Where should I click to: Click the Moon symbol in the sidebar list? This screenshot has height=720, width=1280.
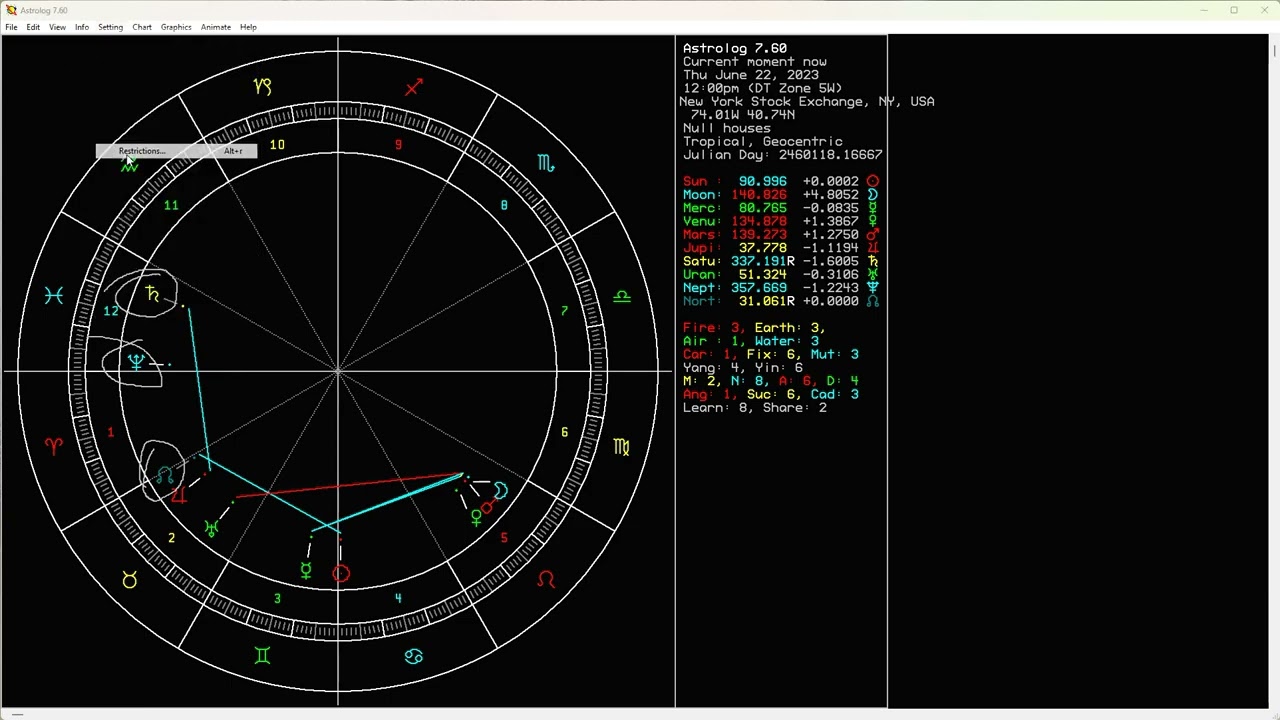(x=873, y=194)
